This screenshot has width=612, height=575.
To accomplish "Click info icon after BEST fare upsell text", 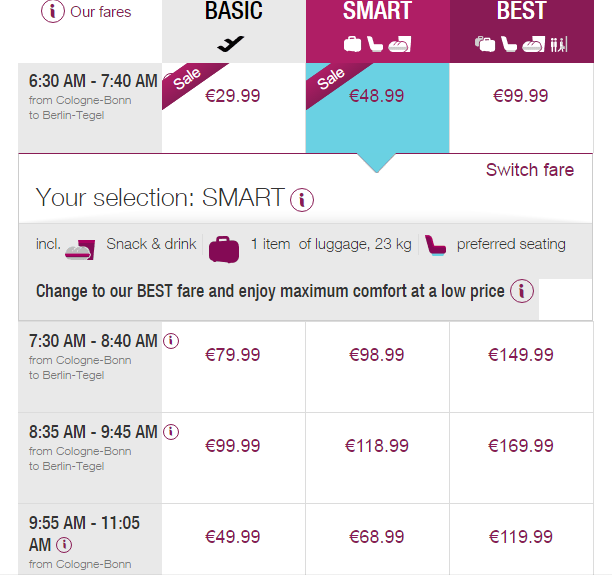I will 521,292.
